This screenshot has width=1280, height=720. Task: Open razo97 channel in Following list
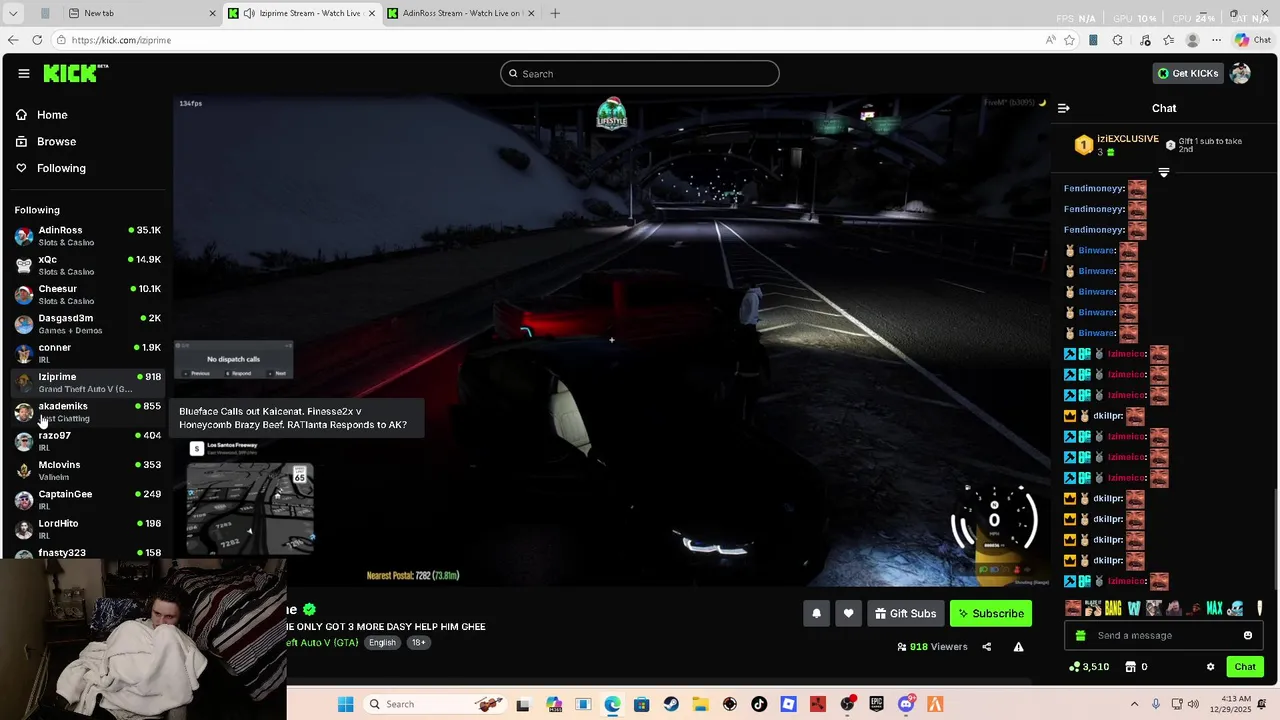[x=87, y=441]
